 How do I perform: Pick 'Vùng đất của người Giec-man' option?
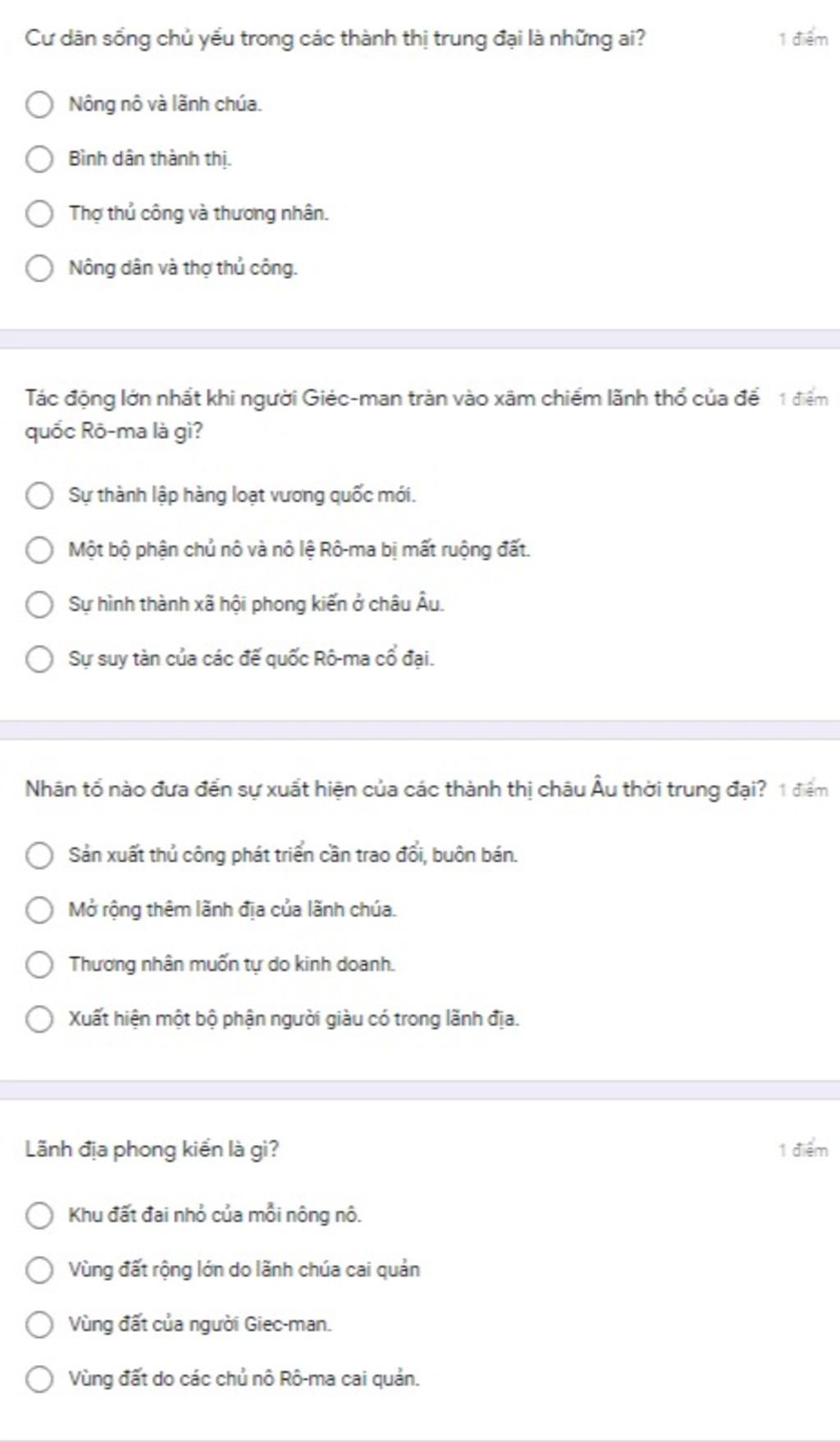[39, 1325]
